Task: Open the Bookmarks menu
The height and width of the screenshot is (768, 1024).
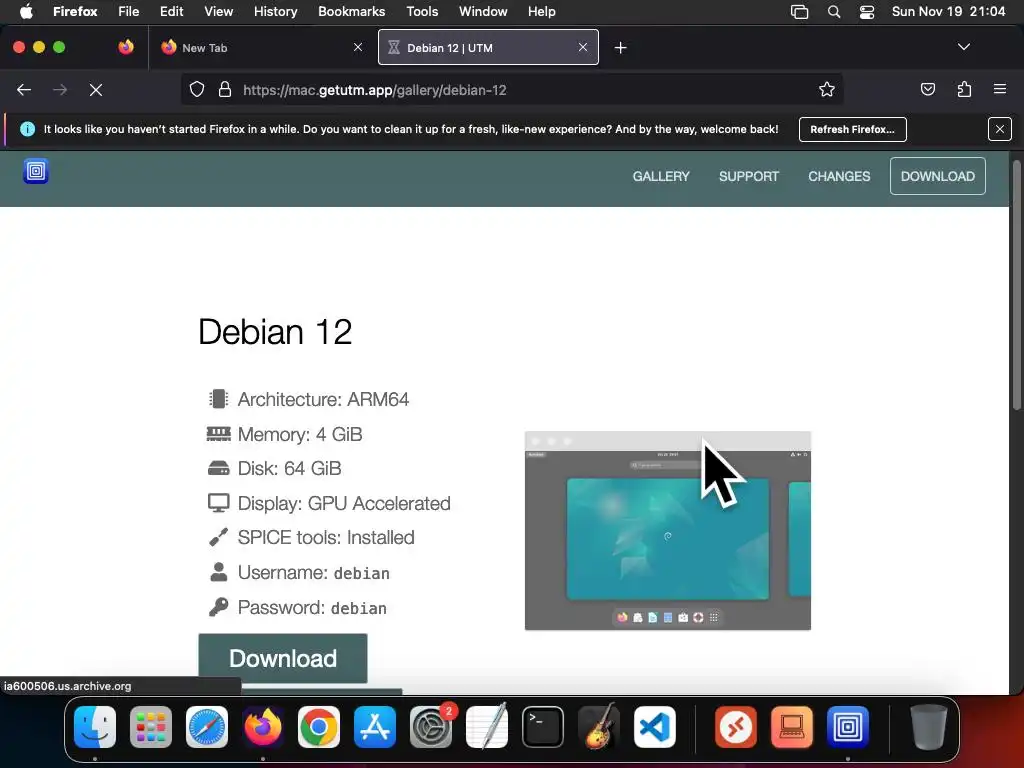Action: 351,11
